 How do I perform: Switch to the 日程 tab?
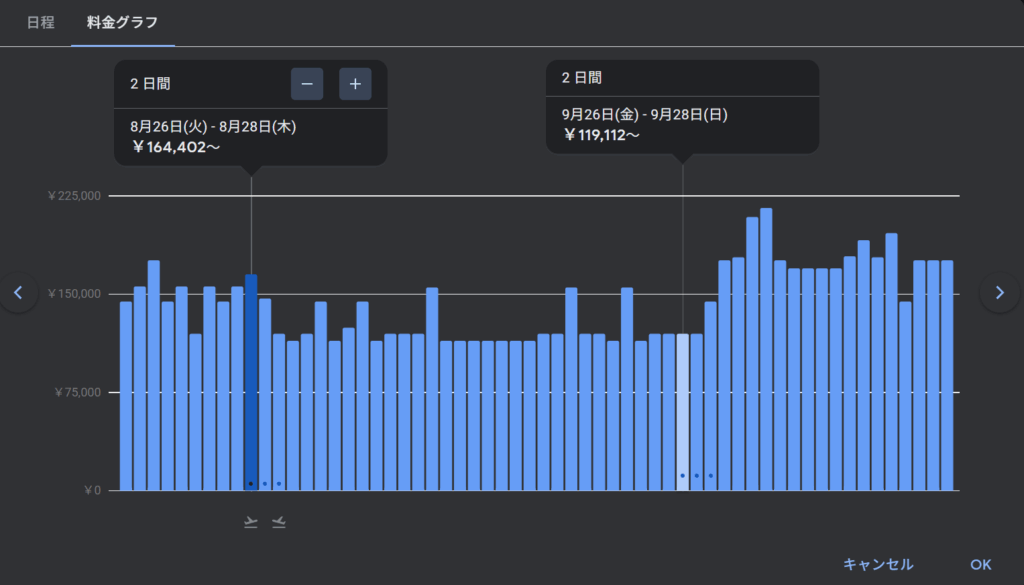40,22
